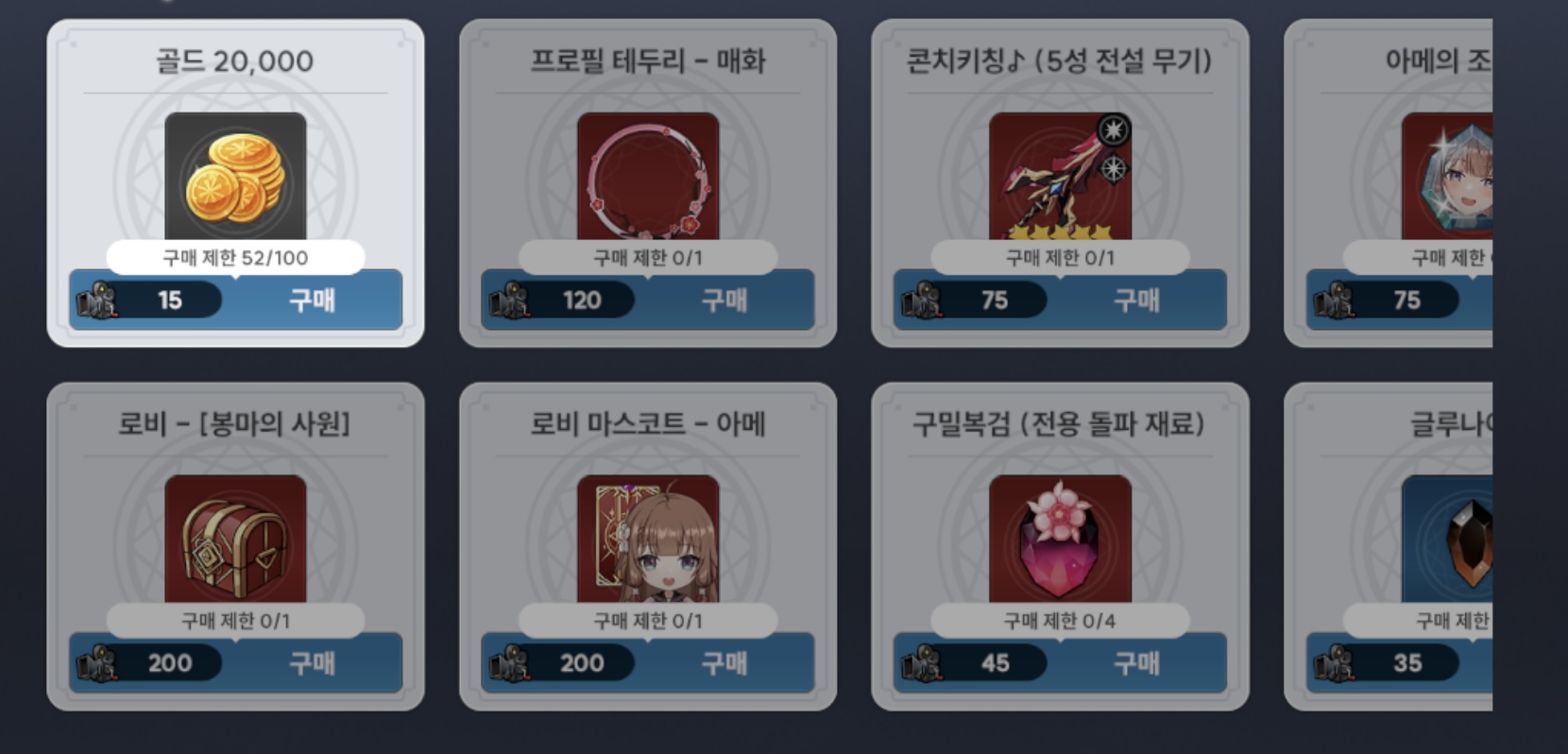The height and width of the screenshot is (754, 1568).
Task: Buy the 로비 - 봉마의 사원 item
Action: (312, 663)
